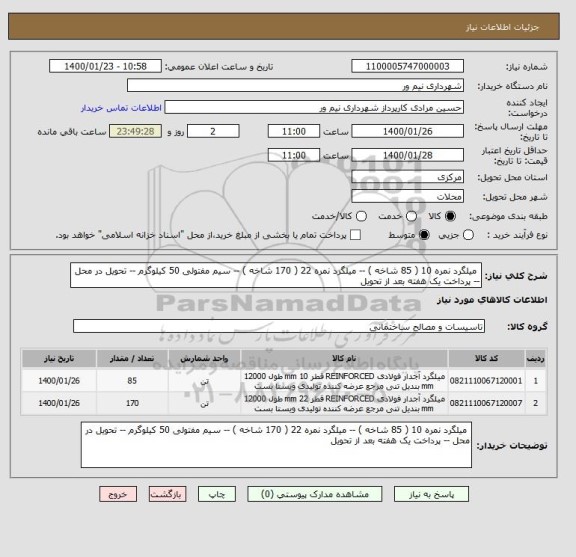
Task: Click the خروج exit button
Action: (118, 494)
